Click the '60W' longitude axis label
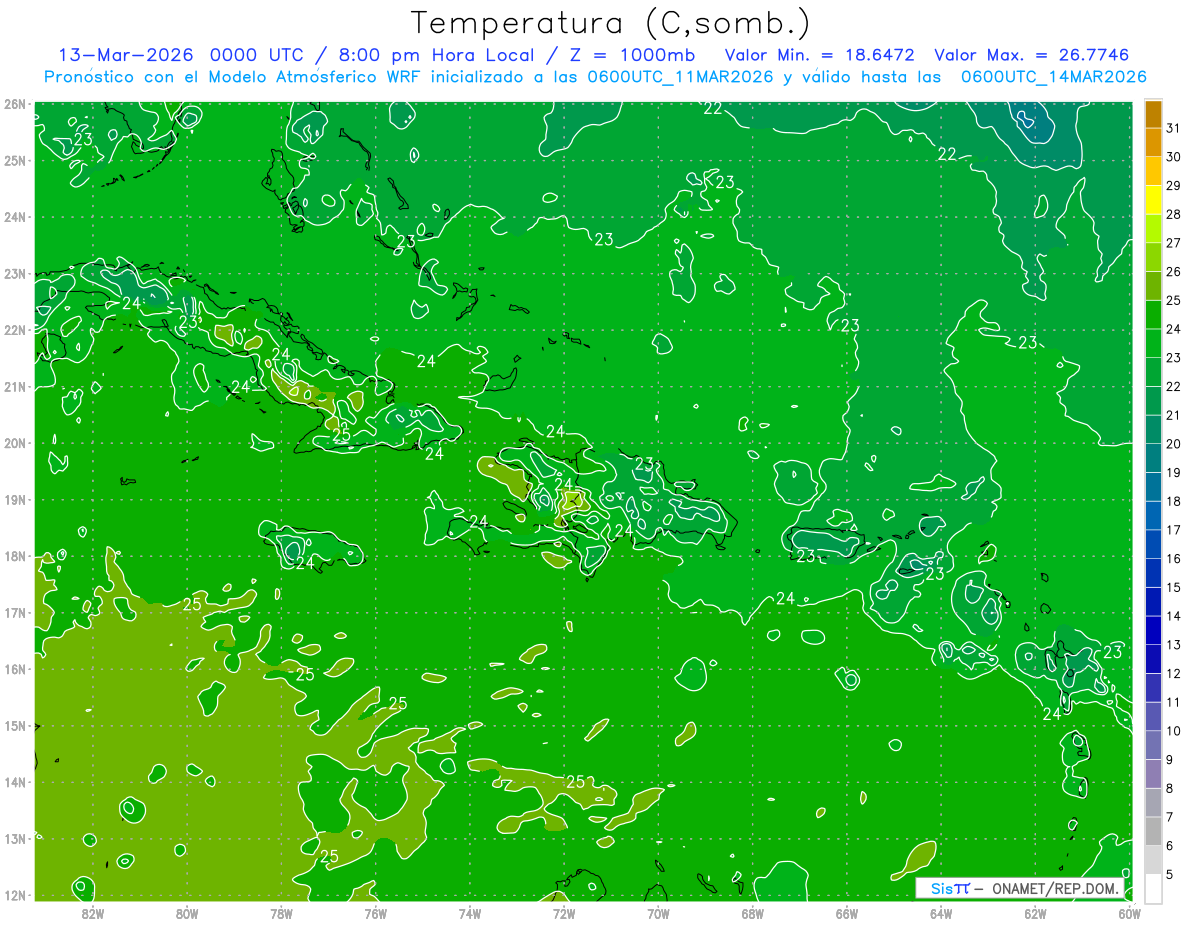This screenshot has width=1200, height=927. [x=1130, y=913]
